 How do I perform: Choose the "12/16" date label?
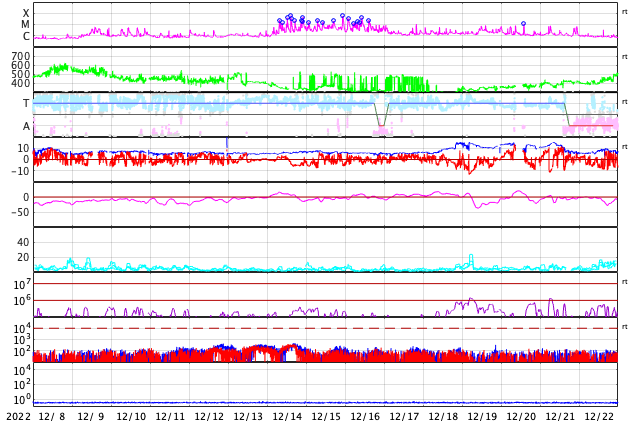(365, 416)
